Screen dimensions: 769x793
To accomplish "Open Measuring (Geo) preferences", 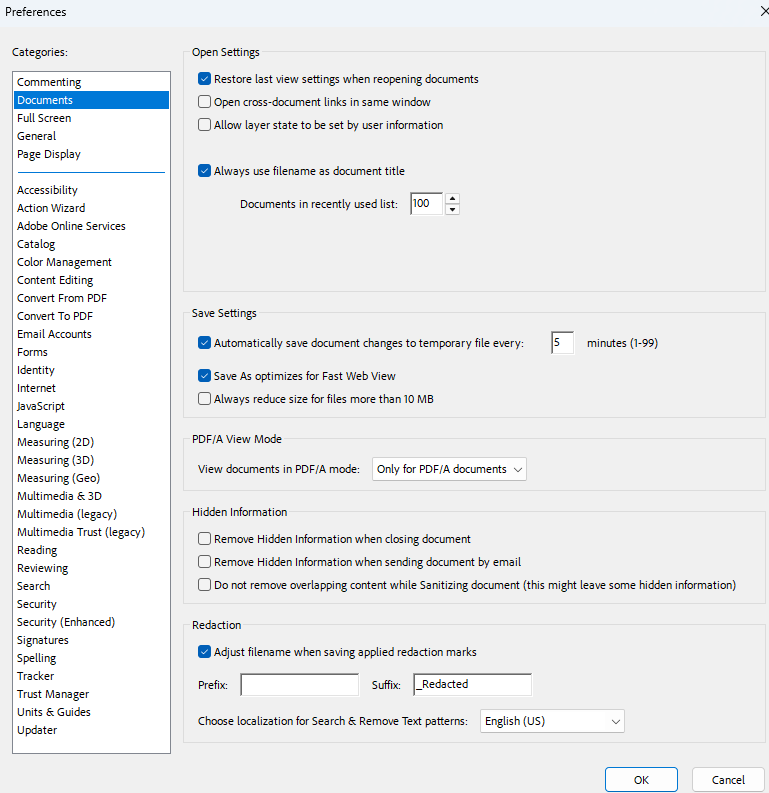I will tap(91, 478).
